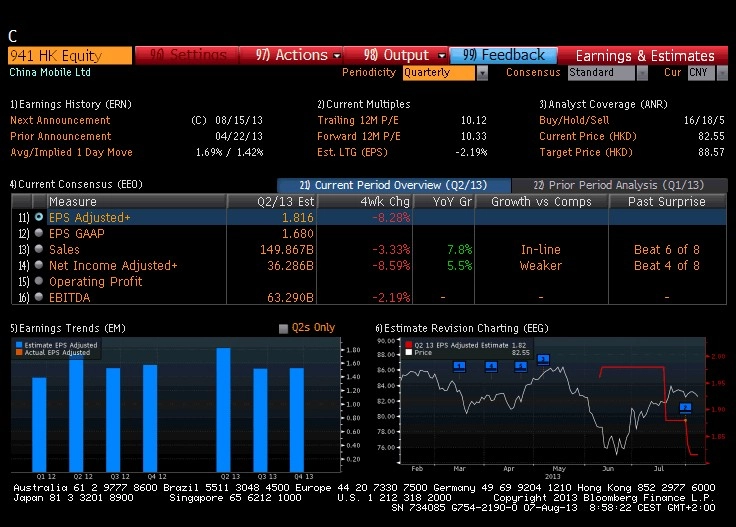This screenshot has height=527, width=736.
Task: Select the Sales measure radio button
Action: point(39,249)
